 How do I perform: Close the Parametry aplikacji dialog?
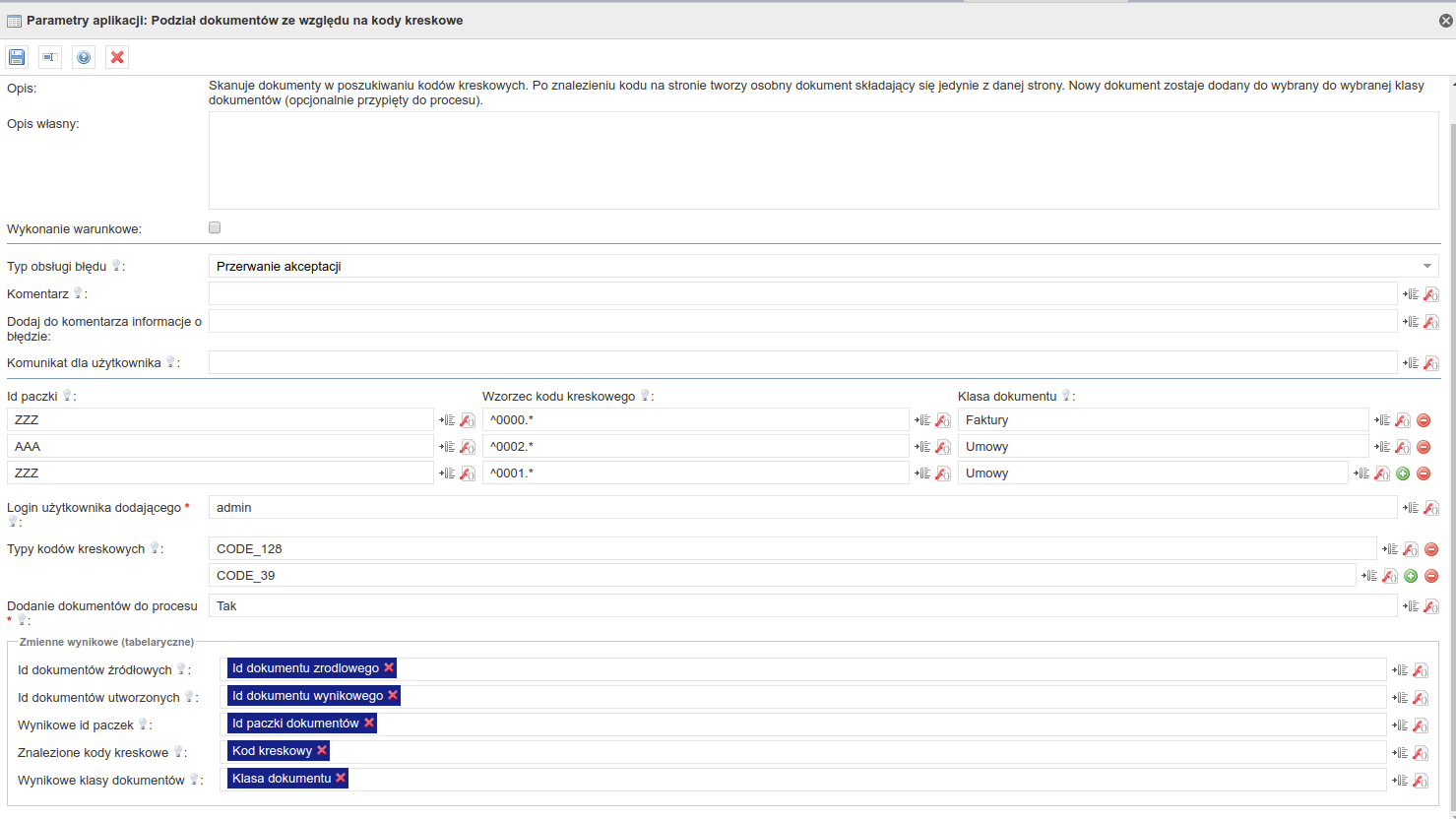(x=1446, y=20)
